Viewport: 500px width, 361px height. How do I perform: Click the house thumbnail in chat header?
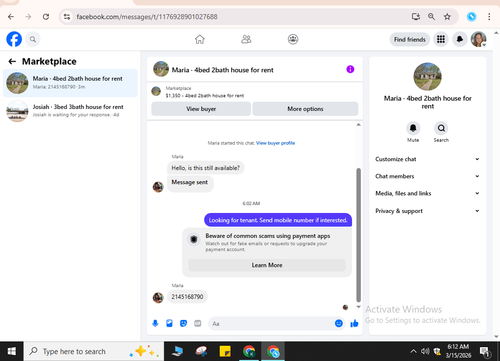(x=161, y=69)
